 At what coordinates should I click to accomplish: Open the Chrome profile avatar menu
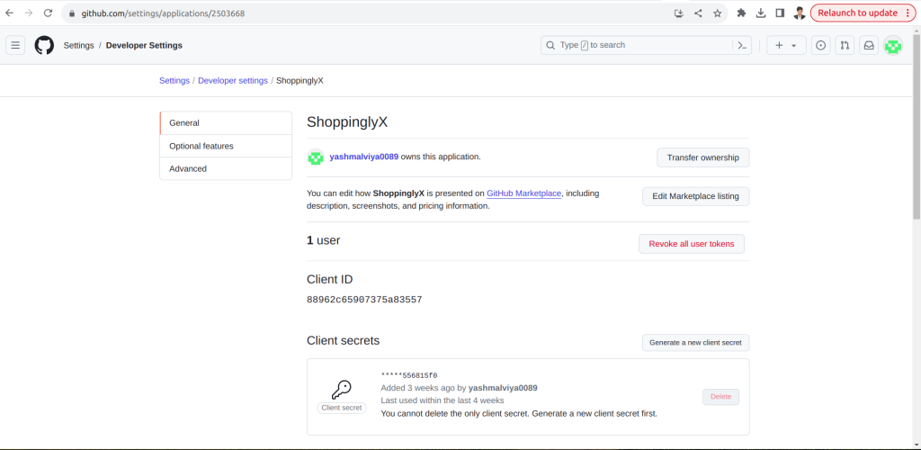click(799, 13)
